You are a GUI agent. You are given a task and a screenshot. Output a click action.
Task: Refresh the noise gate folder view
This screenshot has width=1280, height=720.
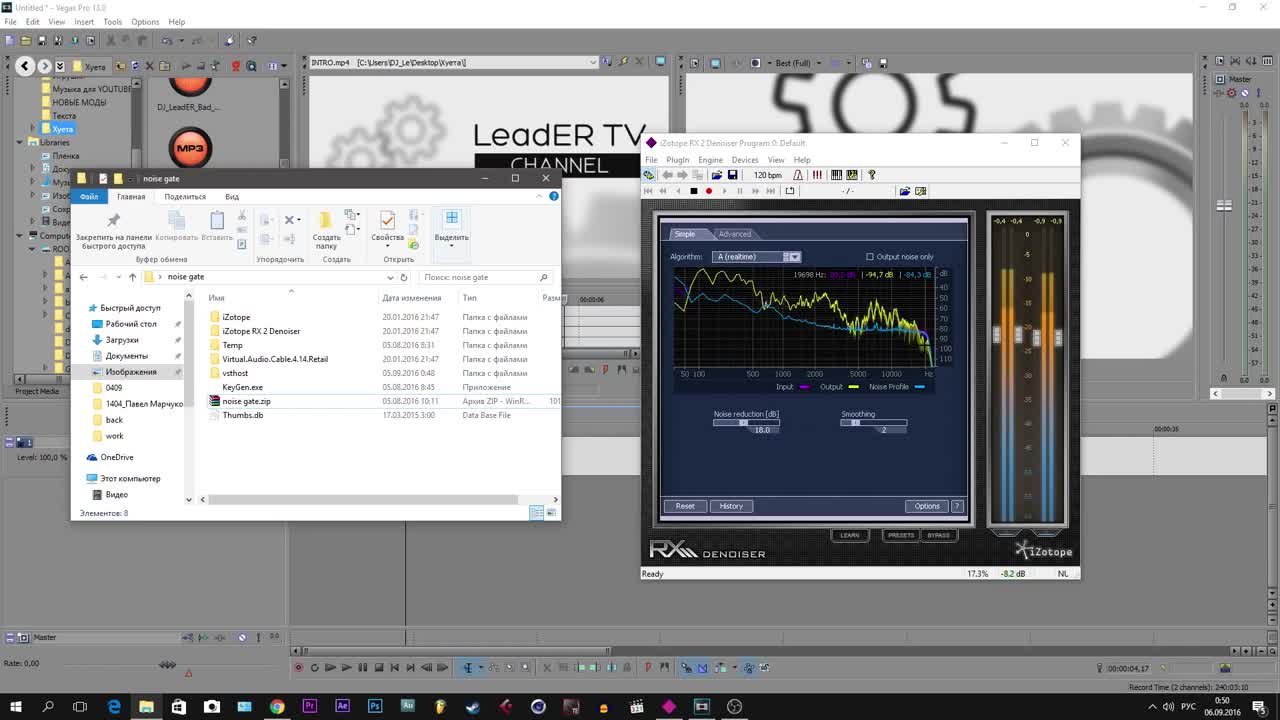tap(404, 277)
